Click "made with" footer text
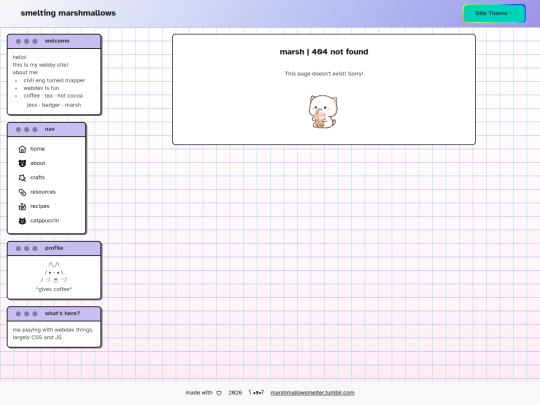The height and width of the screenshot is (405, 540). 199,393
